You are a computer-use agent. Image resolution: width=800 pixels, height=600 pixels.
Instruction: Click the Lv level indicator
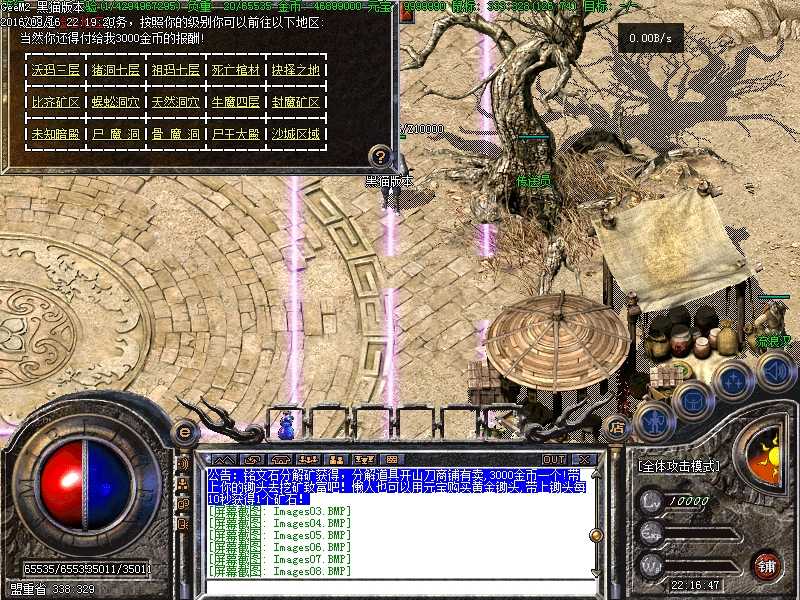[x=673, y=501]
